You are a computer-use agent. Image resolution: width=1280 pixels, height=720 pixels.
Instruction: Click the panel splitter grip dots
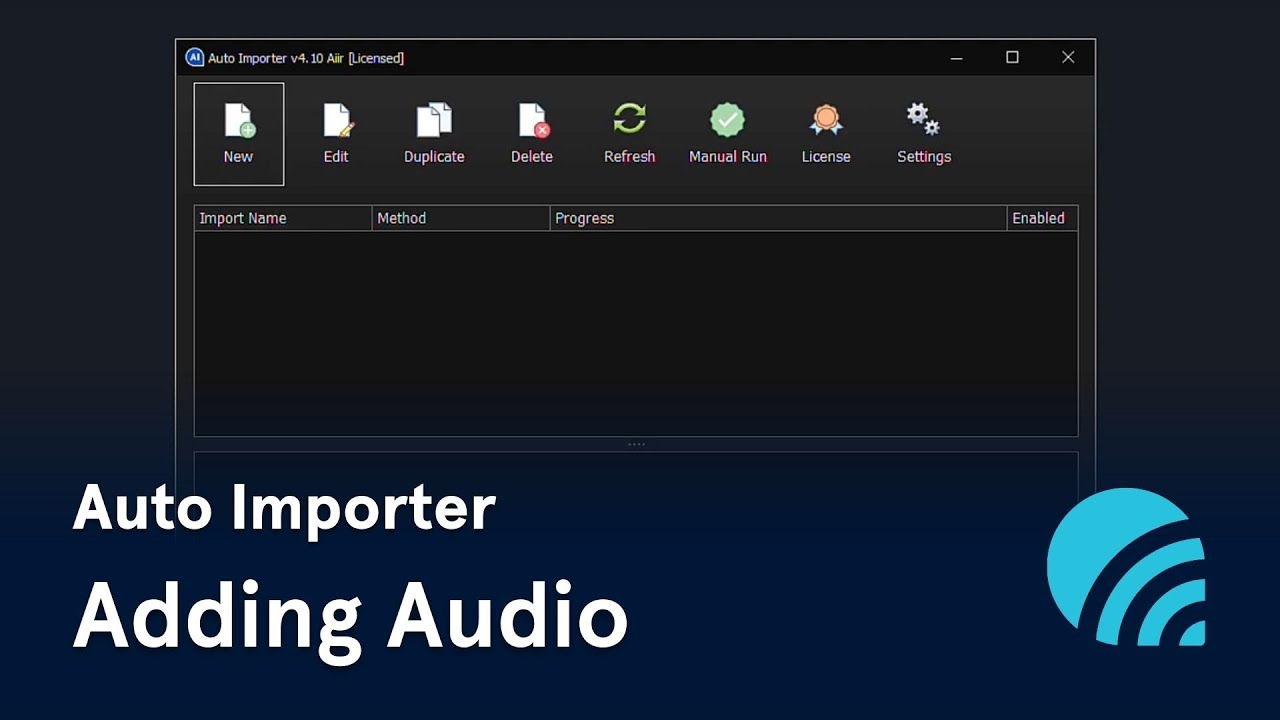(636, 444)
